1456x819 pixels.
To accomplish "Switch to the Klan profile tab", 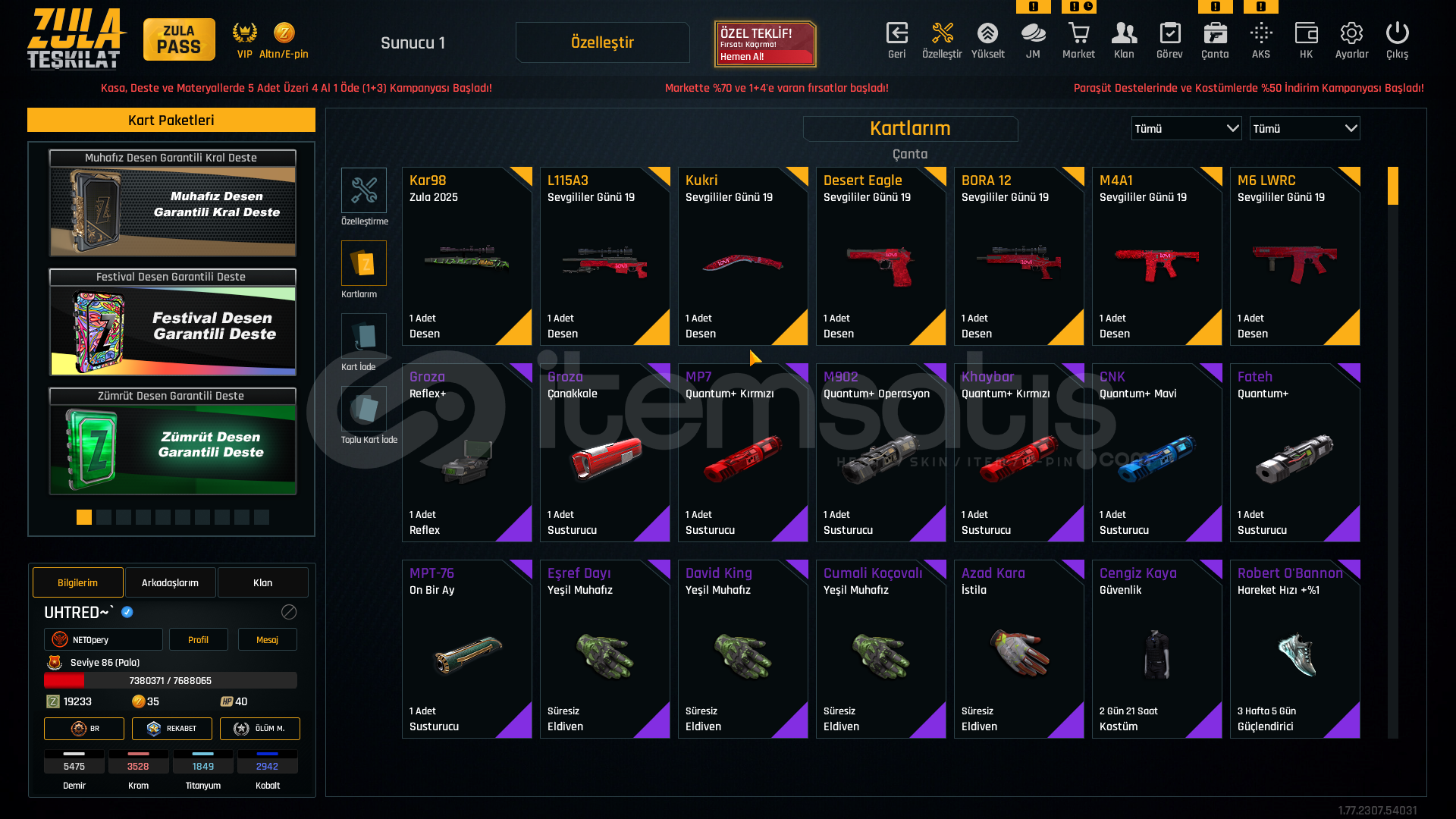I will [x=262, y=582].
